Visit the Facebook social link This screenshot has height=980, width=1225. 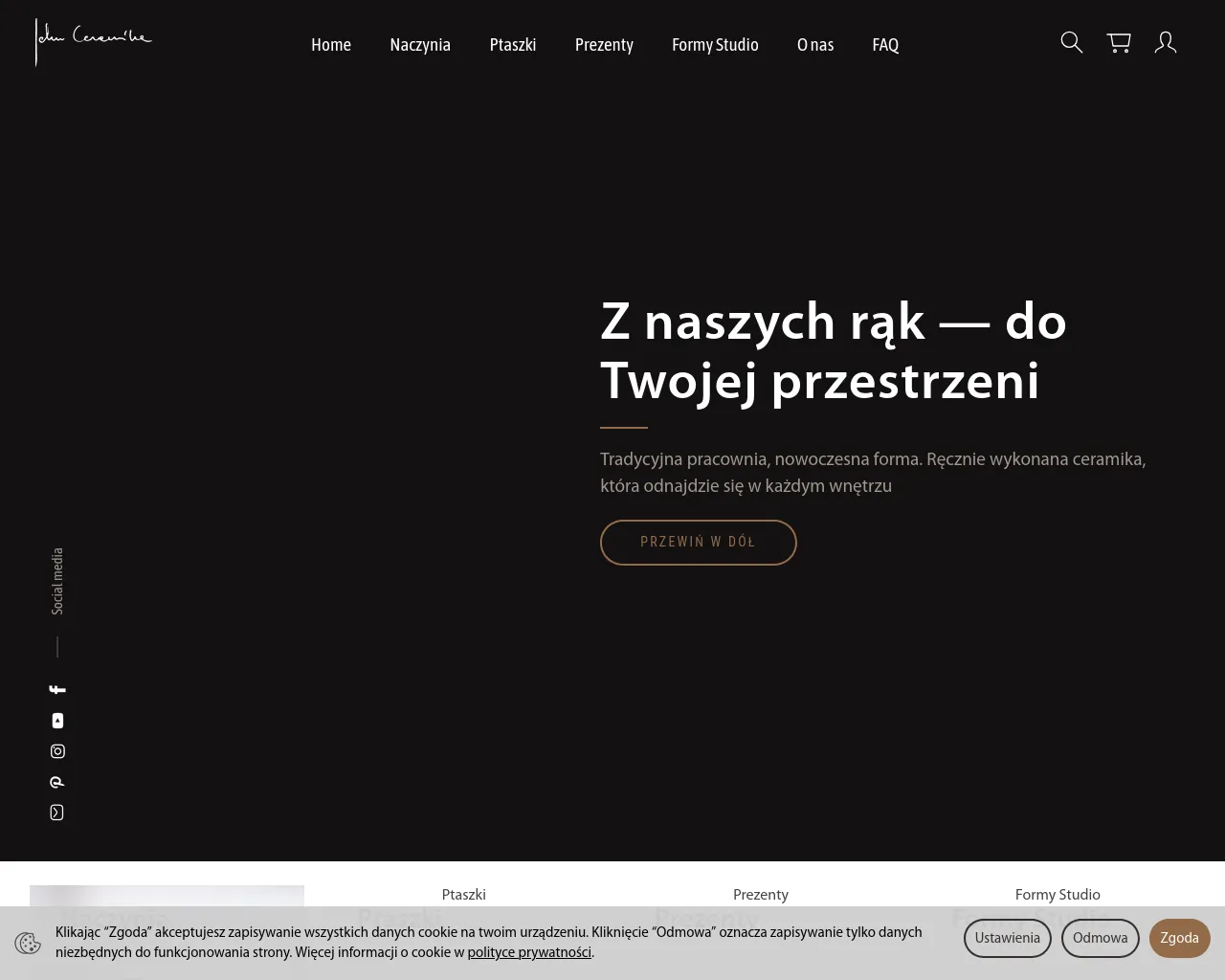(57, 690)
